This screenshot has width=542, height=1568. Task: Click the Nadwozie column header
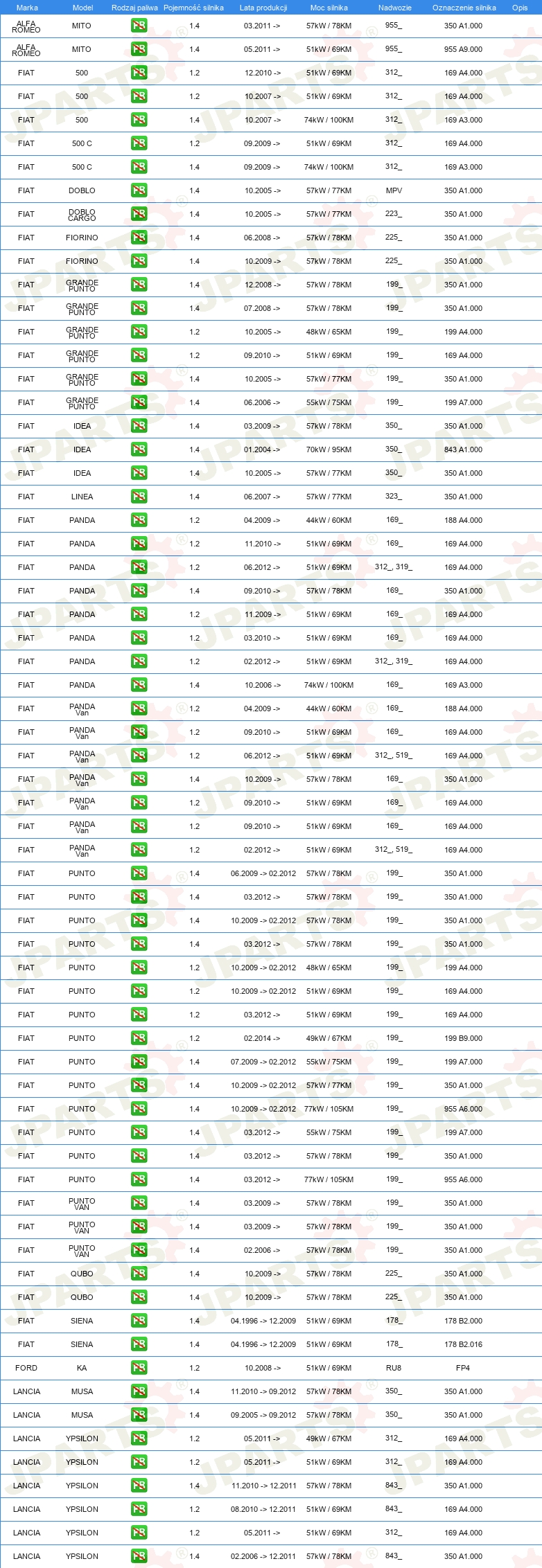click(x=395, y=8)
